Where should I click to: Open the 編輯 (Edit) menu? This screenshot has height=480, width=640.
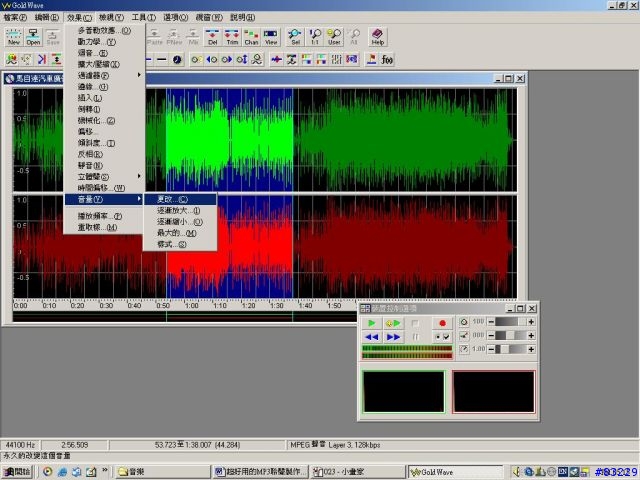(x=47, y=17)
